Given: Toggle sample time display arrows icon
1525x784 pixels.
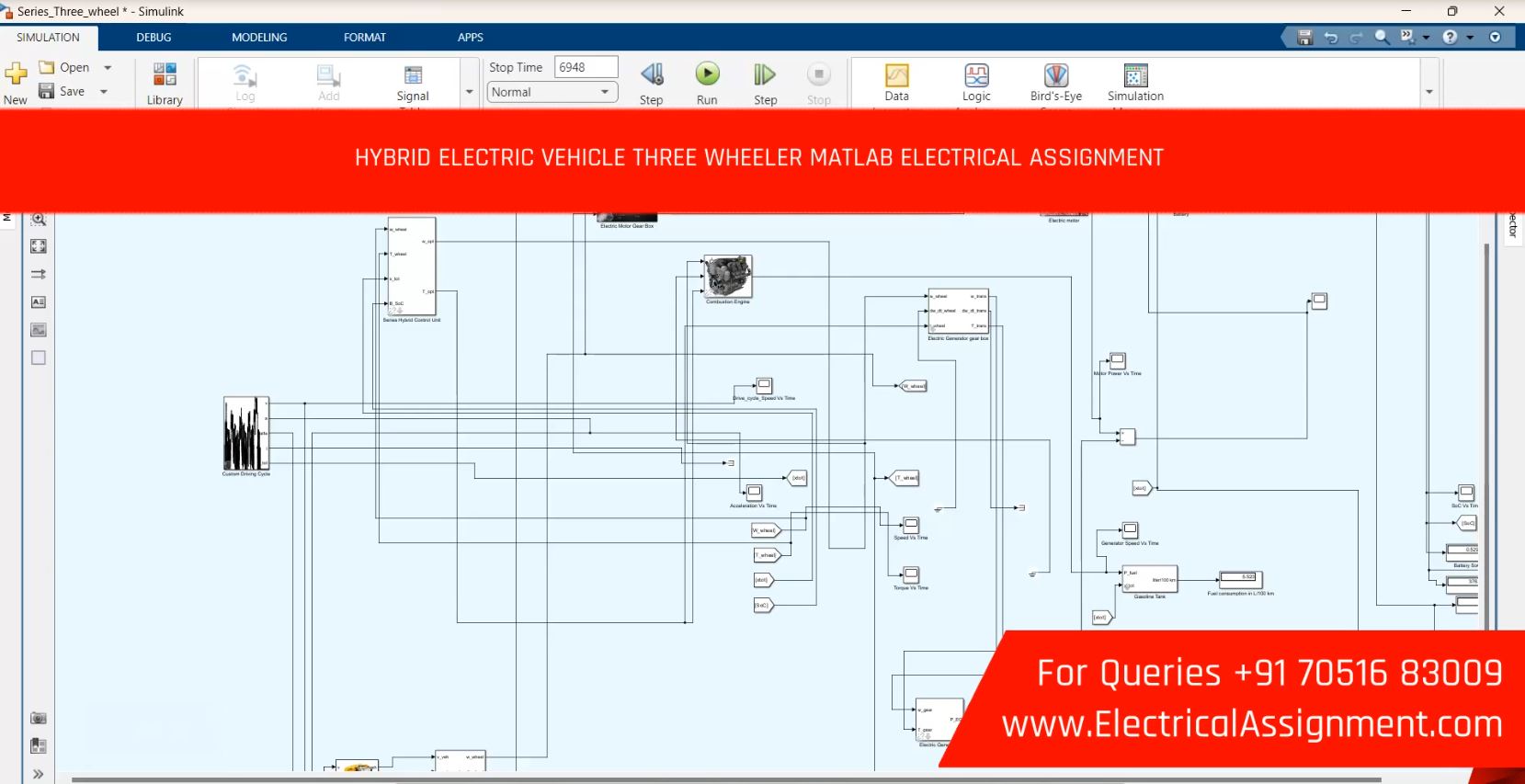Looking at the screenshot, I should point(39,274).
